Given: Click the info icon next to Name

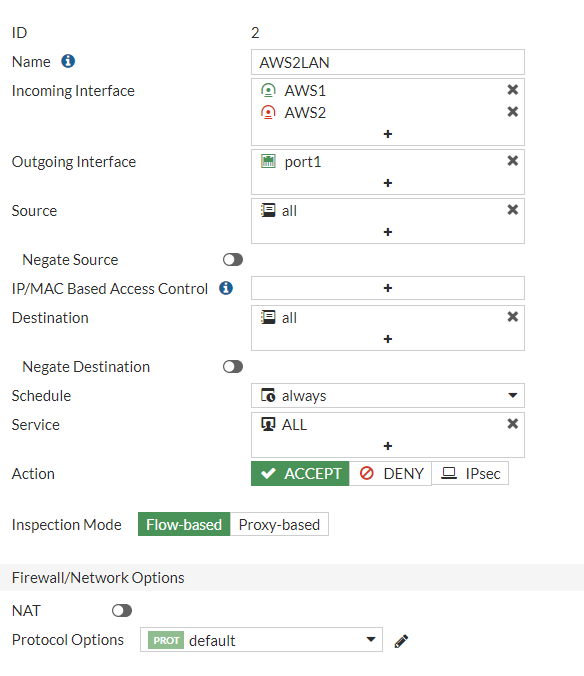Looking at the screenshot, I should (x=68, y=61).
